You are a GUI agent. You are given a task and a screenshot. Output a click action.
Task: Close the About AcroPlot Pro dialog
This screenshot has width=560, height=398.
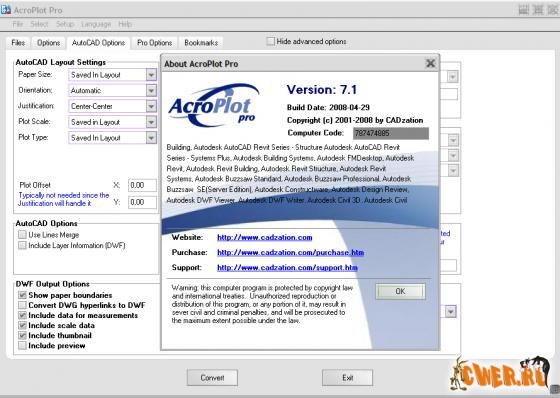(x=430, y=64)
